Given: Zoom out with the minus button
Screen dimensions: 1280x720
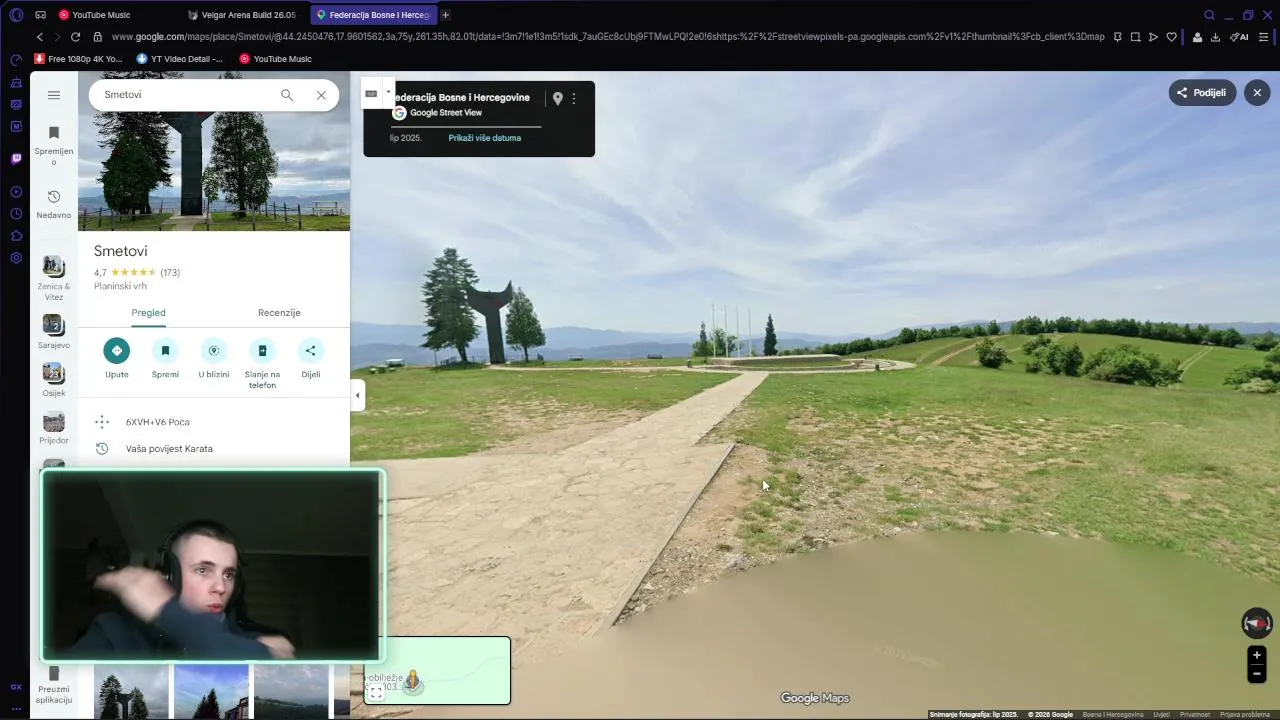Looking at the screenshot, I should pos(1257,674).
